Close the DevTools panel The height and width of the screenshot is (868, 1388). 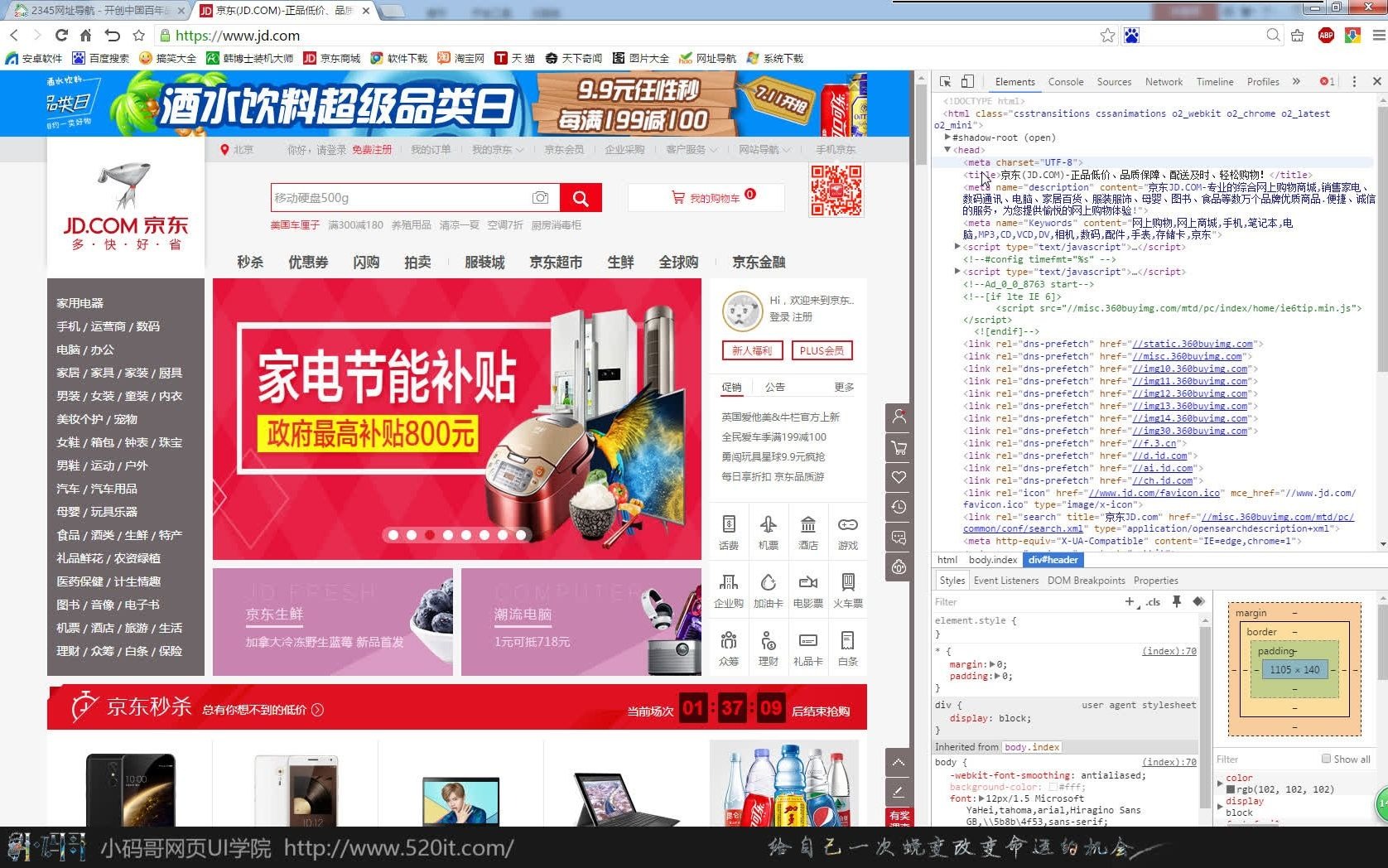coord(1376,81)
